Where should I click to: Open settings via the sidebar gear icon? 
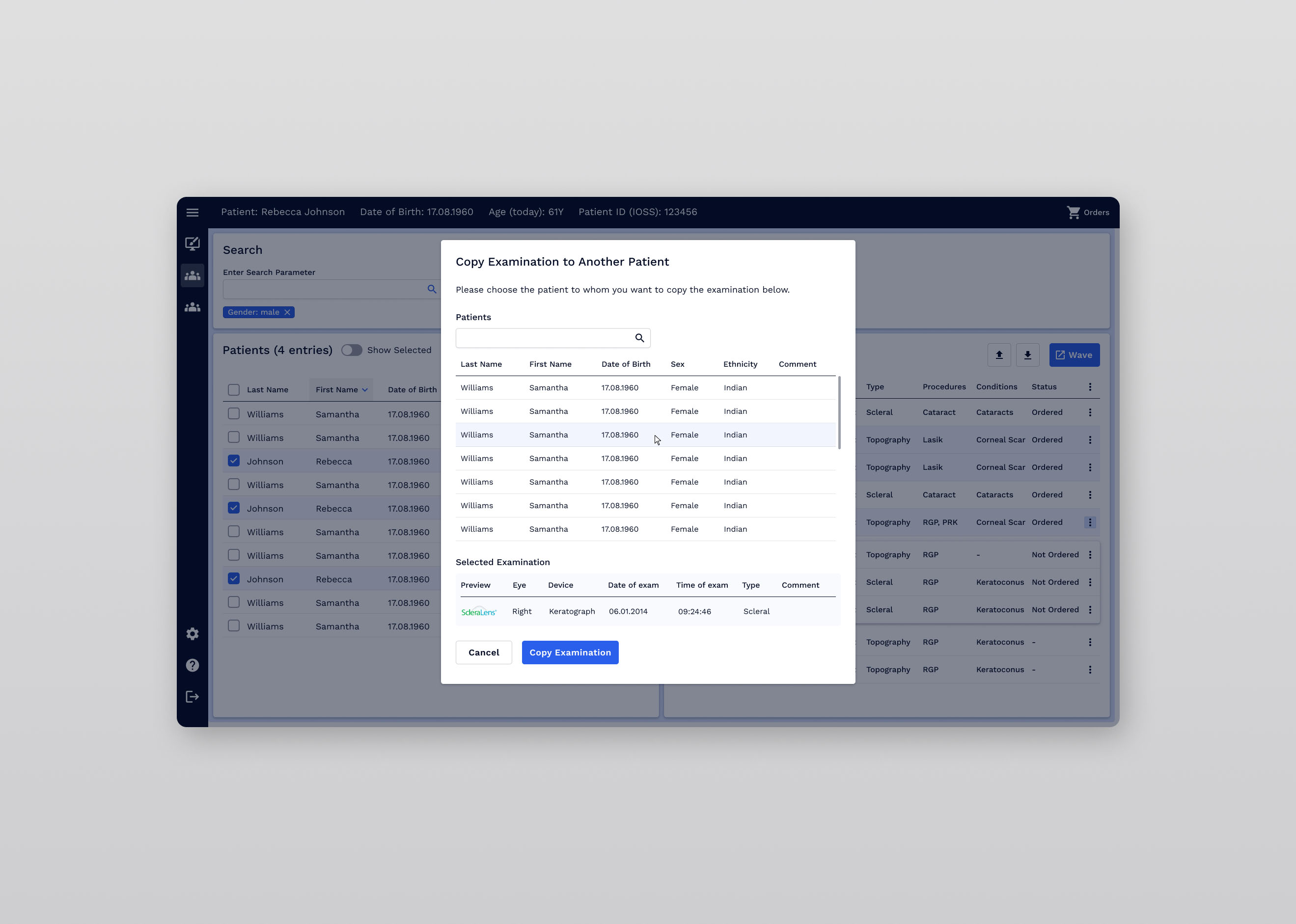tap(193, 634)
